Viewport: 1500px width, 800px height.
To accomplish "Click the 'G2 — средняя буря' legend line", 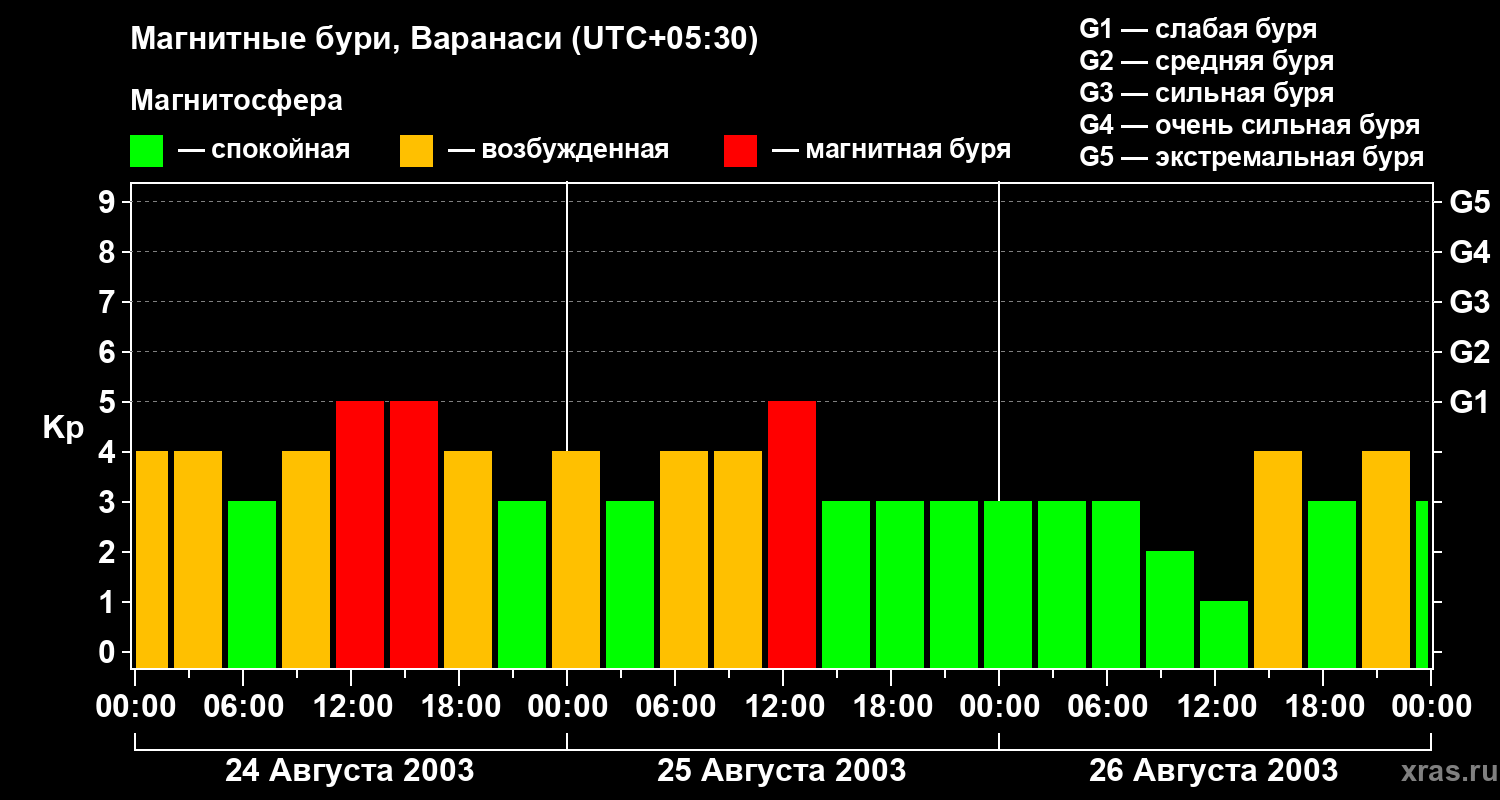I will (x=1206, y=61).
